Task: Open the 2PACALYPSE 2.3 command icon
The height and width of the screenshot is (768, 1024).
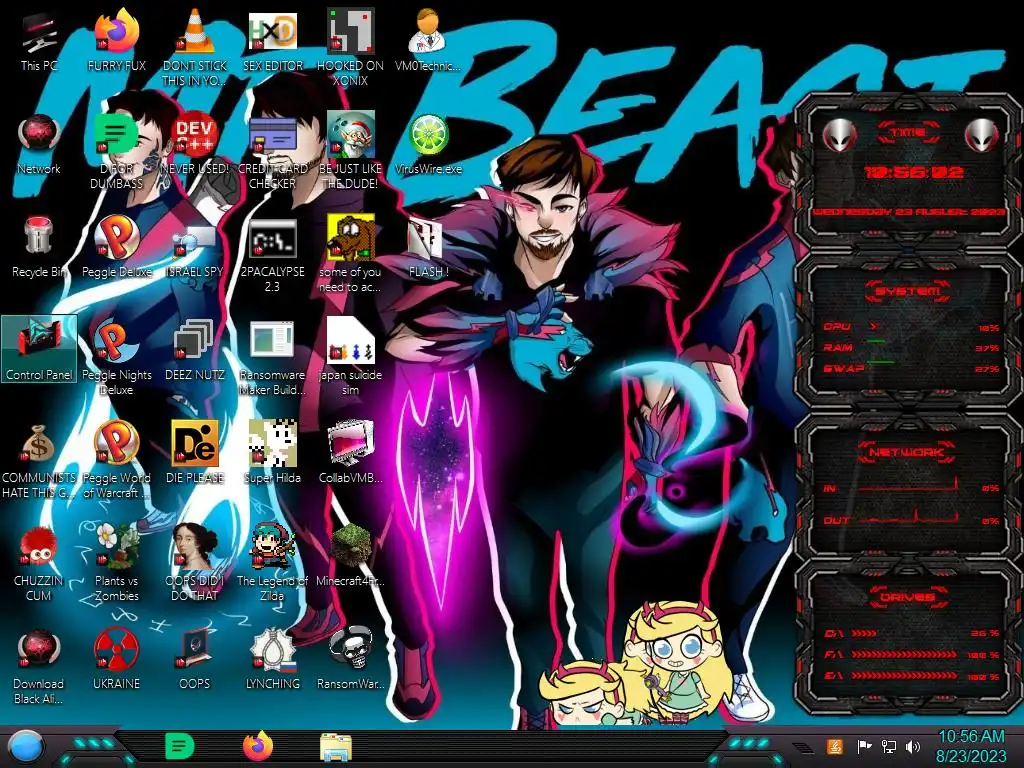Action: click(x=272, y=256)
